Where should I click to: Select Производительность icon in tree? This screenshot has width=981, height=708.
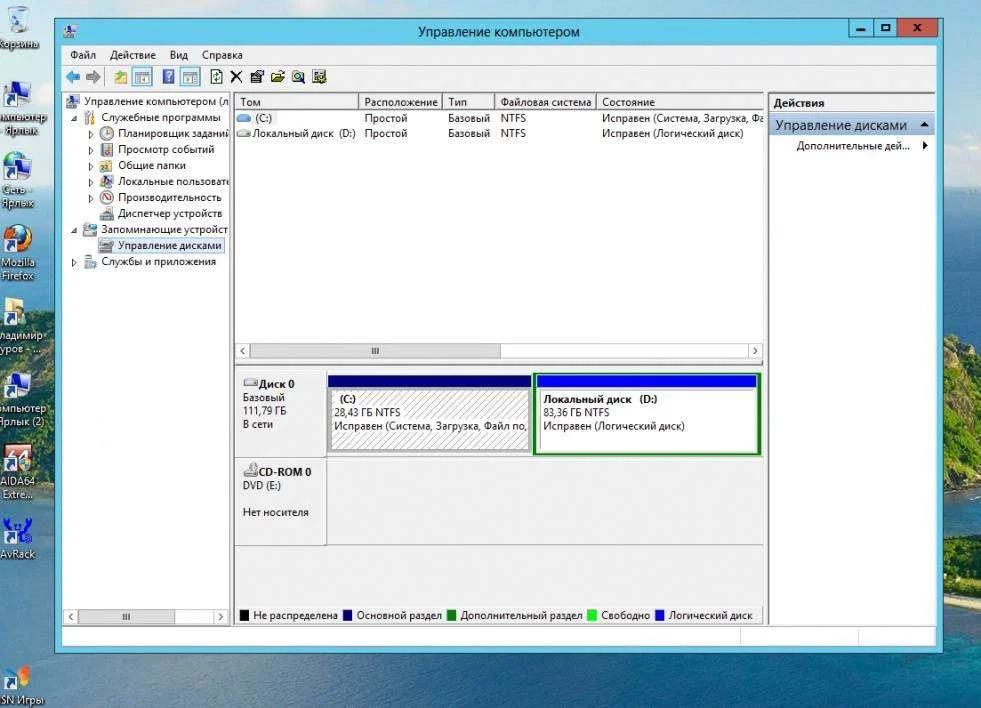pyautogui.click(x=107, y=198)
